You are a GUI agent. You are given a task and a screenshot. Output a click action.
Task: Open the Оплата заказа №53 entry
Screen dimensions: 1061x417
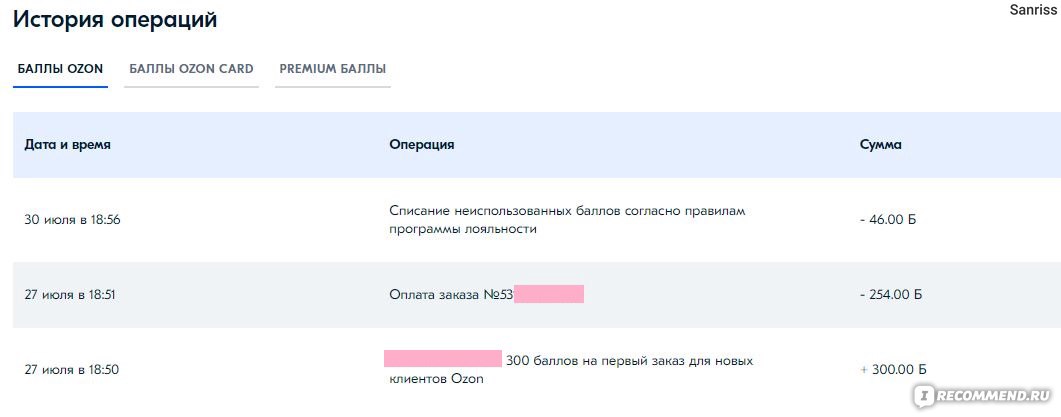pos(452,294)
